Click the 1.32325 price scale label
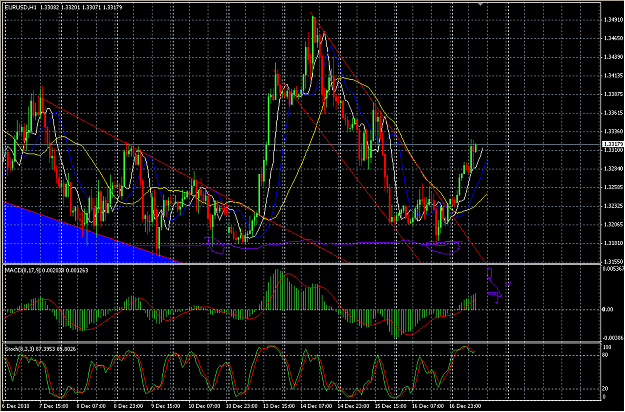 tap(612, 206)
